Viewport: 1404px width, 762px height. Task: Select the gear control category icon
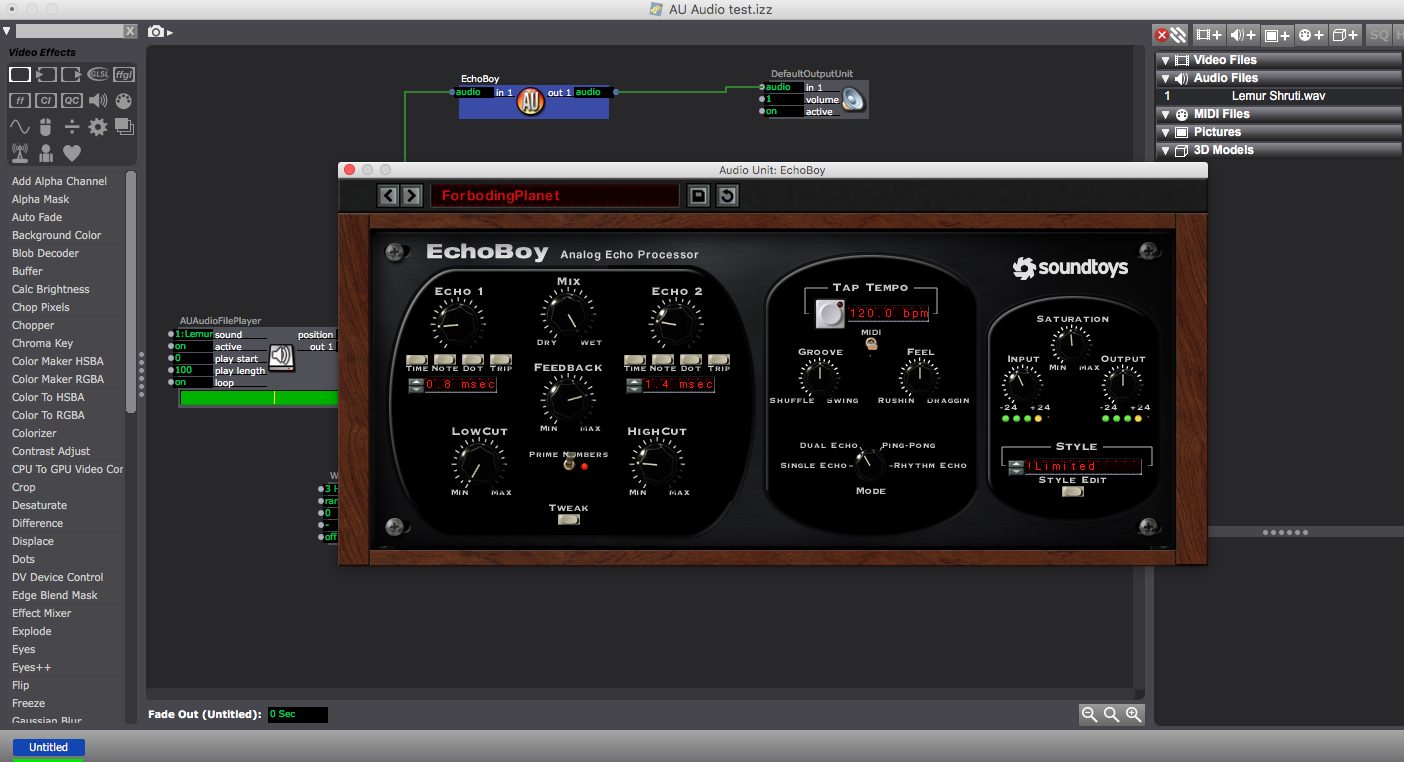coord(98,127)
